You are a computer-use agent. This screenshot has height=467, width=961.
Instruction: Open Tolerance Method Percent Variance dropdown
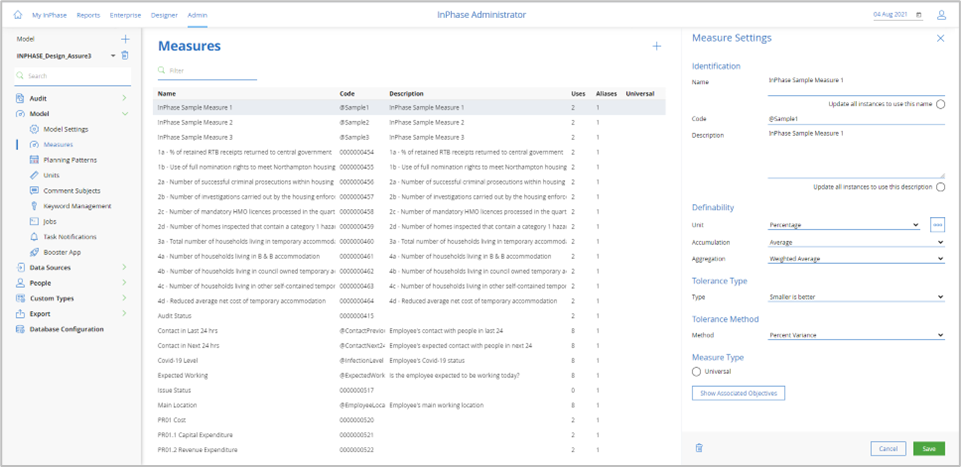tap(856, 335)
